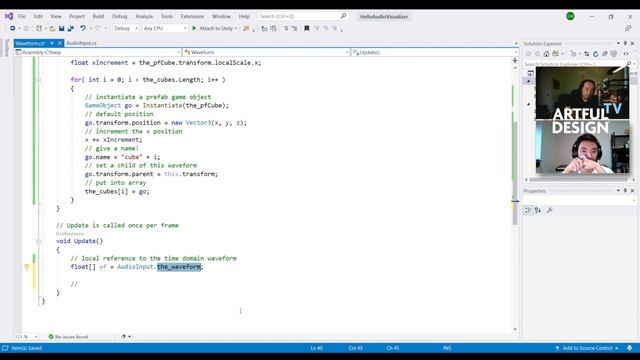This screenshot has width=640, height=360.
Task: Click the green account avatar icon
Action: pos(570,16)
